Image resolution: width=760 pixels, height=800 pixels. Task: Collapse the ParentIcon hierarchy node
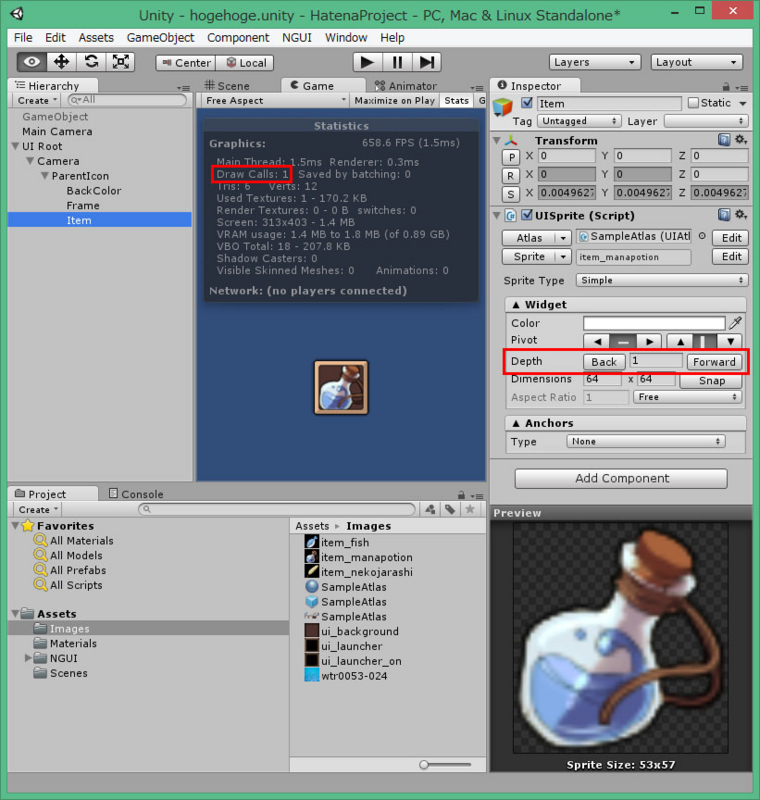click(45, 176)
